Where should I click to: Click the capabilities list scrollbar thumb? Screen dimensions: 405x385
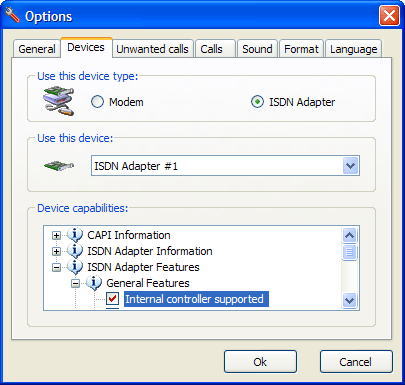[x=350, y=252]
